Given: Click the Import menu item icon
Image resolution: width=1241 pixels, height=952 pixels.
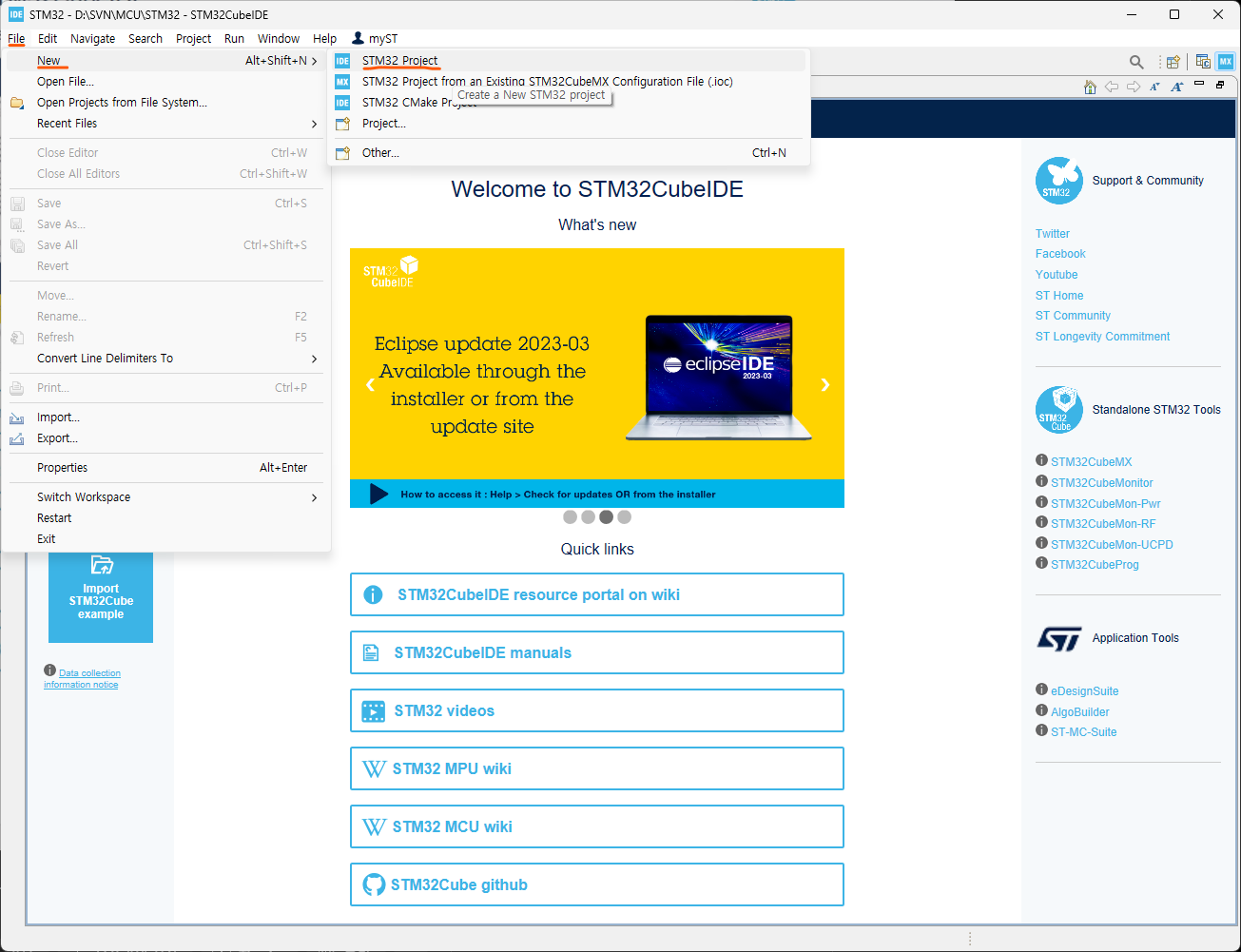Looking at the screenshot, I should click(17, 418).
